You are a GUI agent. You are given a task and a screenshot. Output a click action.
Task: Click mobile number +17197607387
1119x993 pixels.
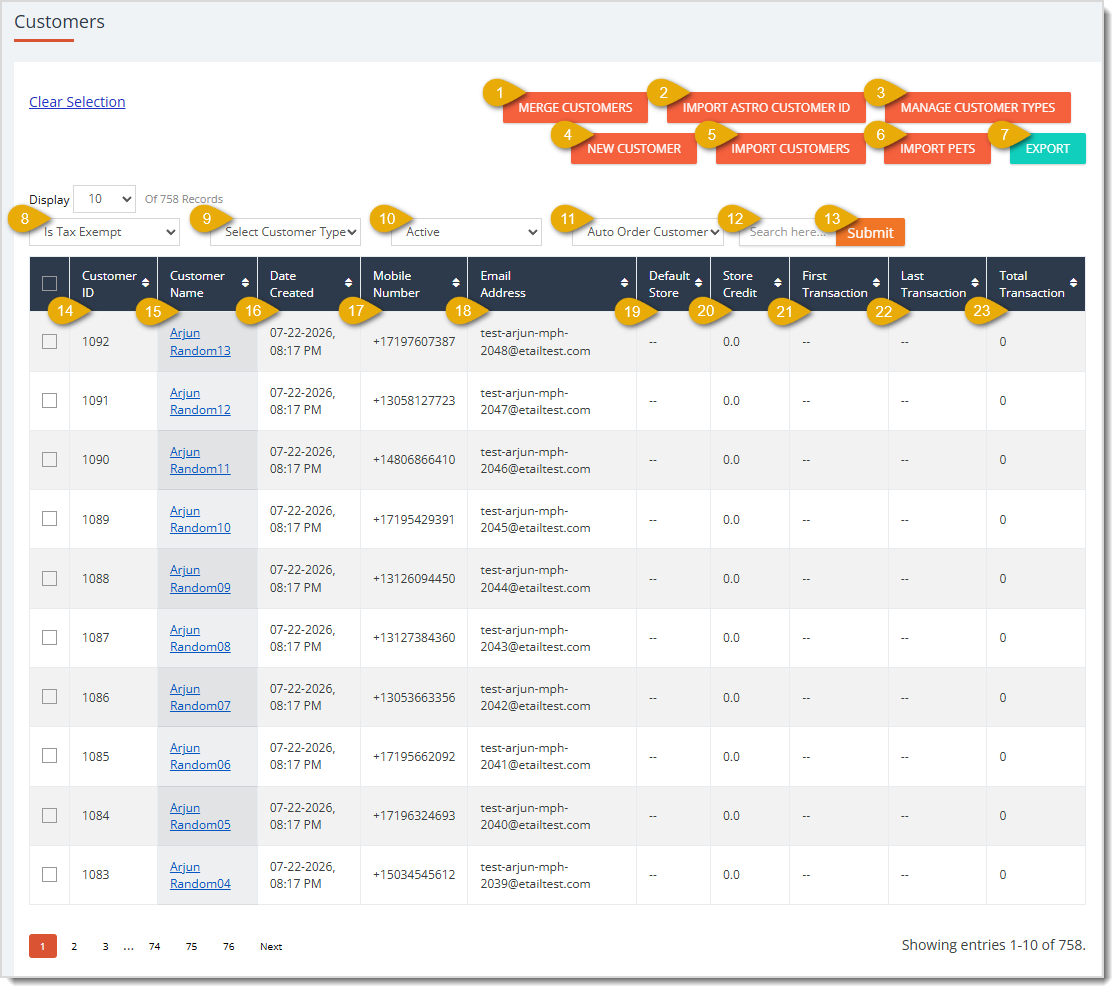point(414,342)
